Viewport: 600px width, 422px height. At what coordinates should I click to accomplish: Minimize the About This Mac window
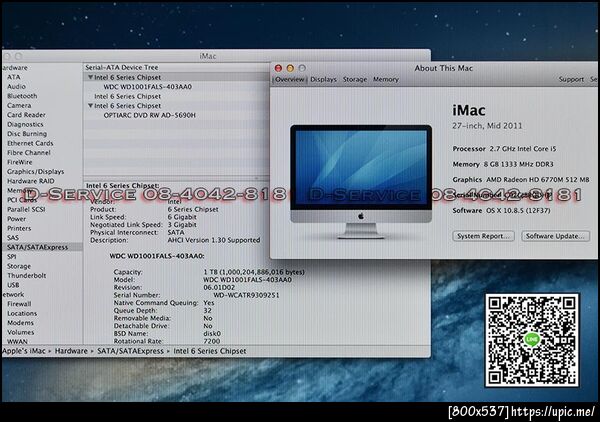[x=290, y=68]
